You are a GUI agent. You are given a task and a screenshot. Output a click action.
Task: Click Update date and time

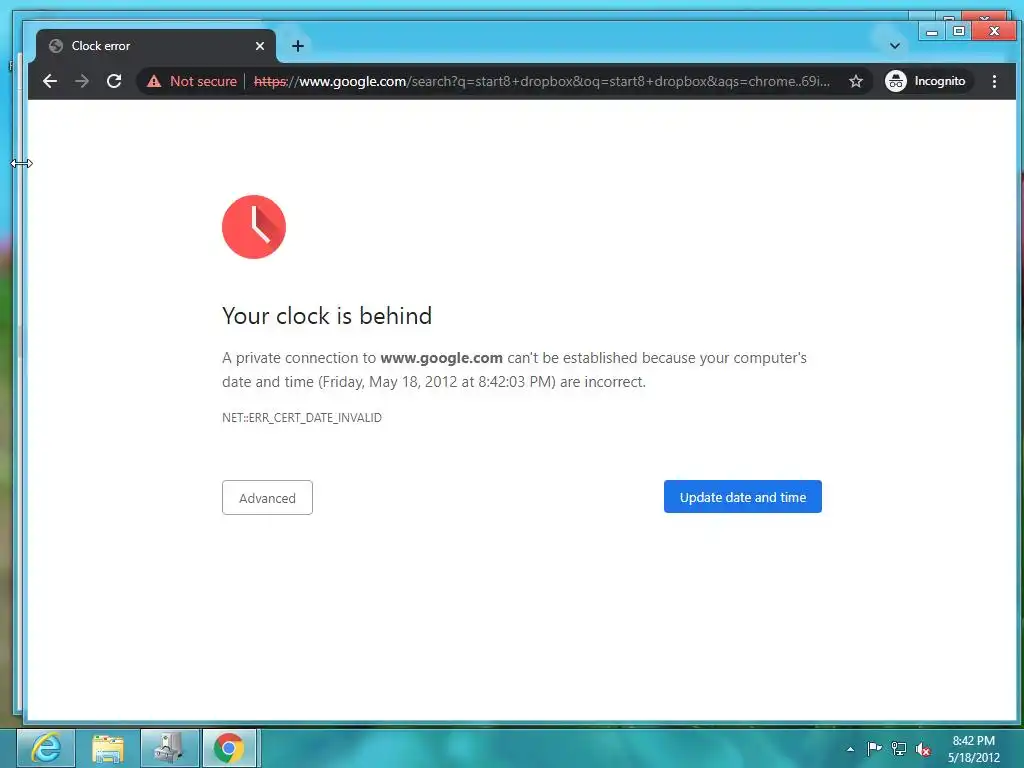click(x=743, y=497)
